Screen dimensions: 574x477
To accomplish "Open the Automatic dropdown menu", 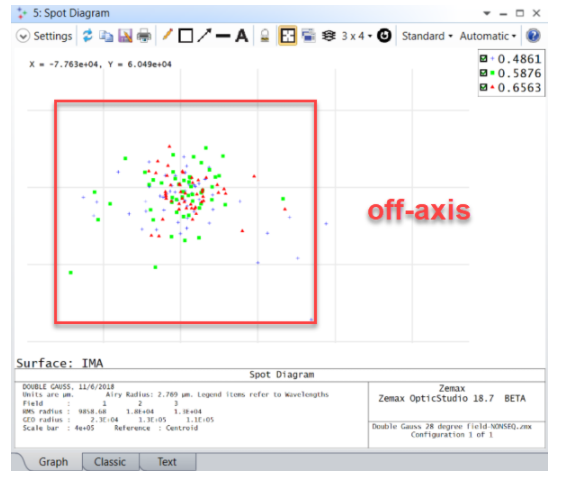I will pyautogui.click(x=488, y=36).
